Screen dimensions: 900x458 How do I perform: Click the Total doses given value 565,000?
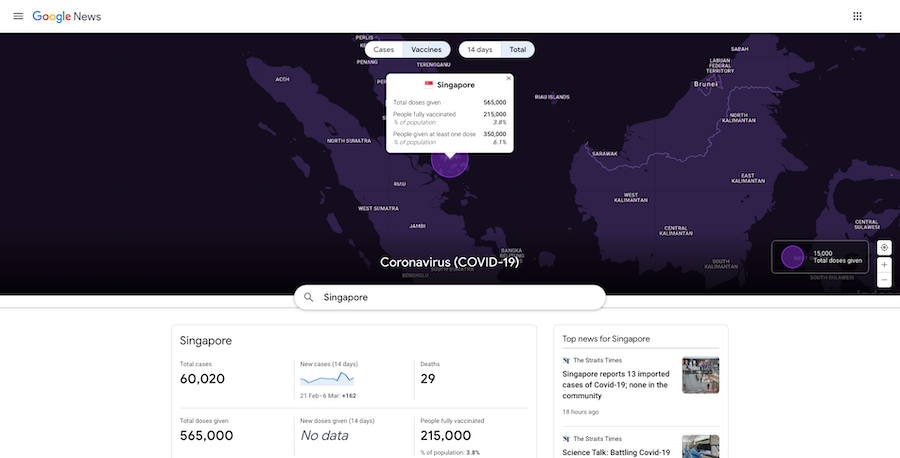point(207,436)
